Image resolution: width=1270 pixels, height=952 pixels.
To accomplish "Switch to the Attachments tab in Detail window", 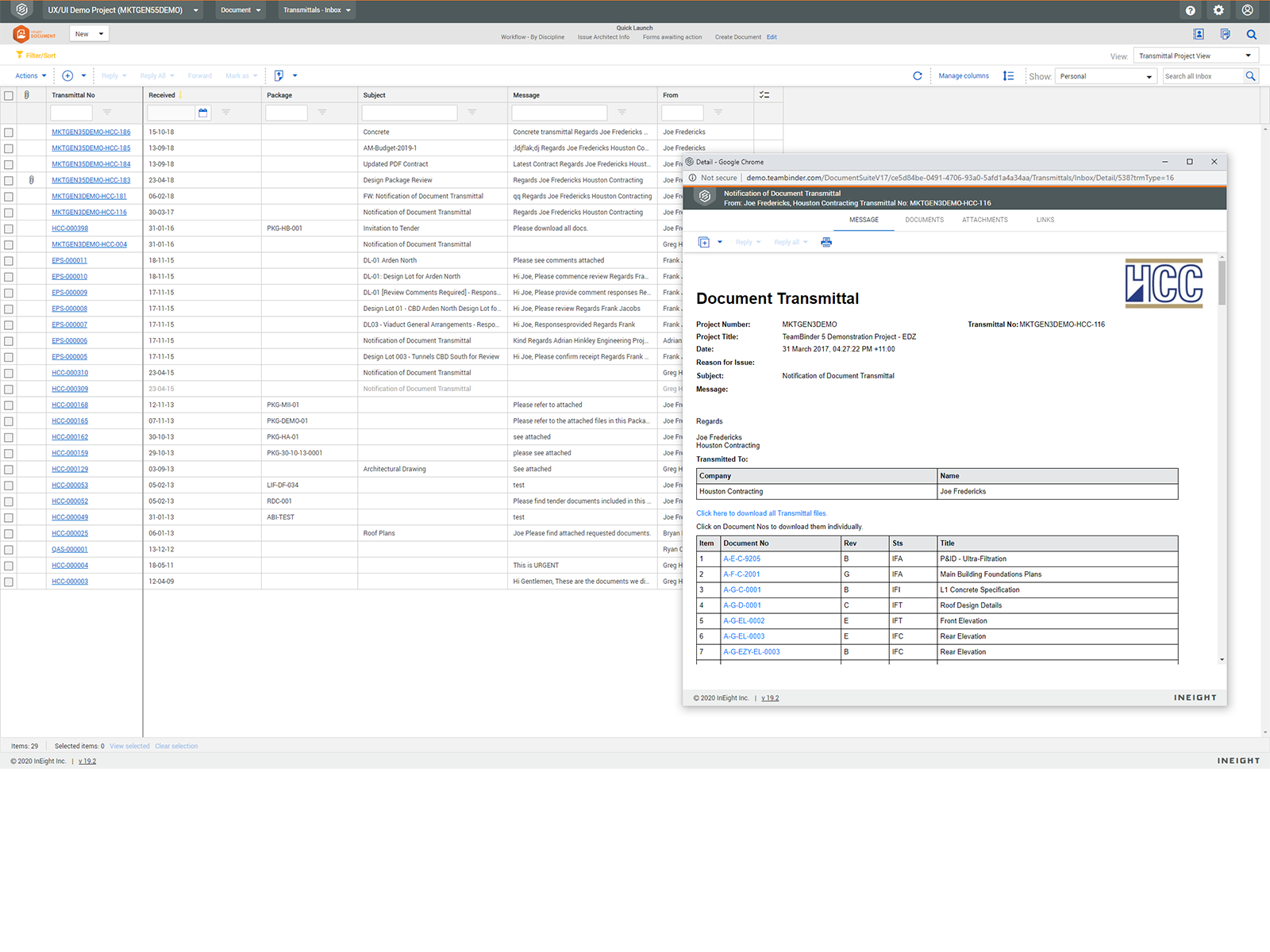I will coord(985,220).
